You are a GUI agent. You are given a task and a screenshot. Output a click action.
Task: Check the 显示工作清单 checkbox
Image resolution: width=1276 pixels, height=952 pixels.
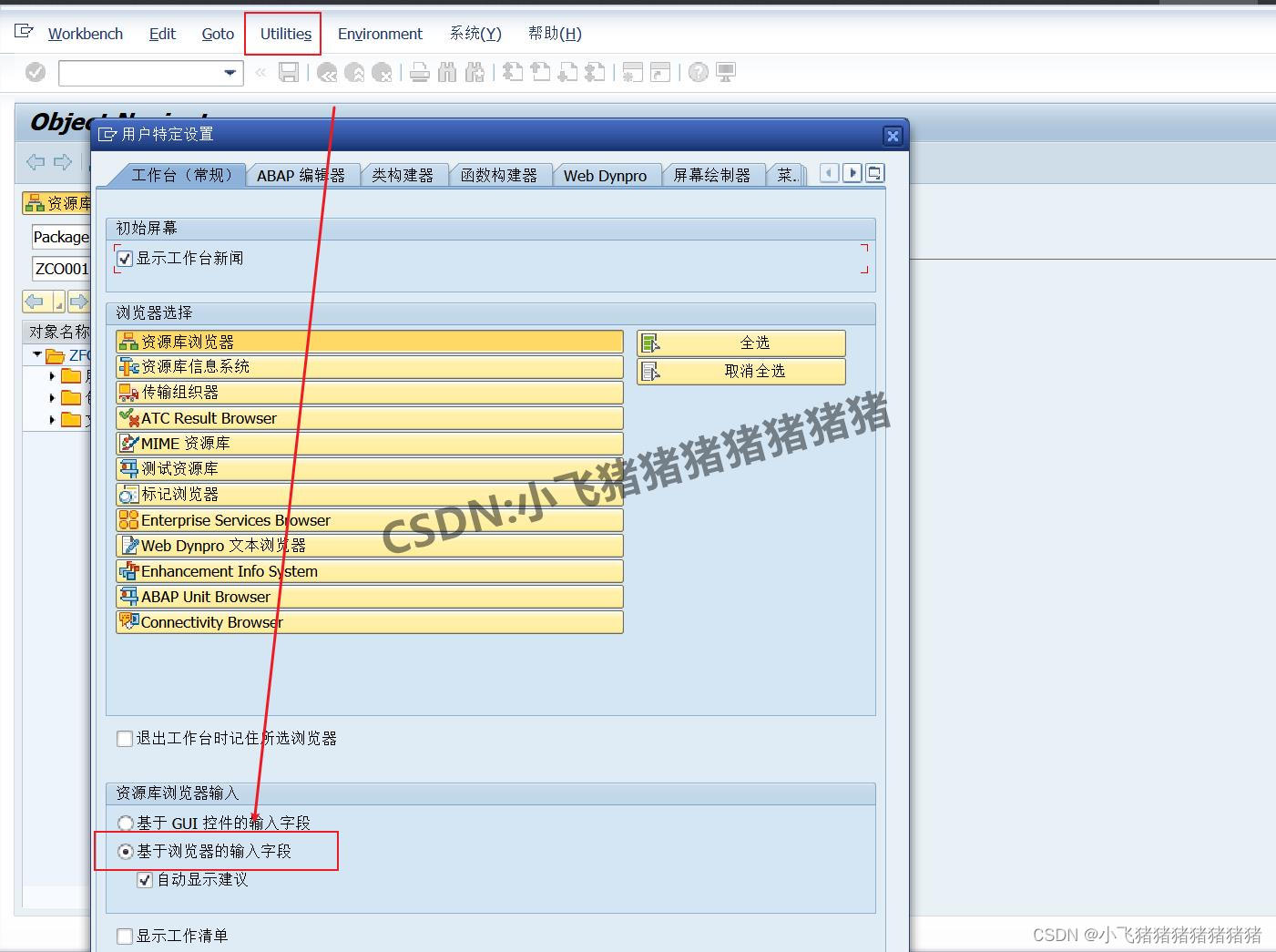[x=125, y=937]
